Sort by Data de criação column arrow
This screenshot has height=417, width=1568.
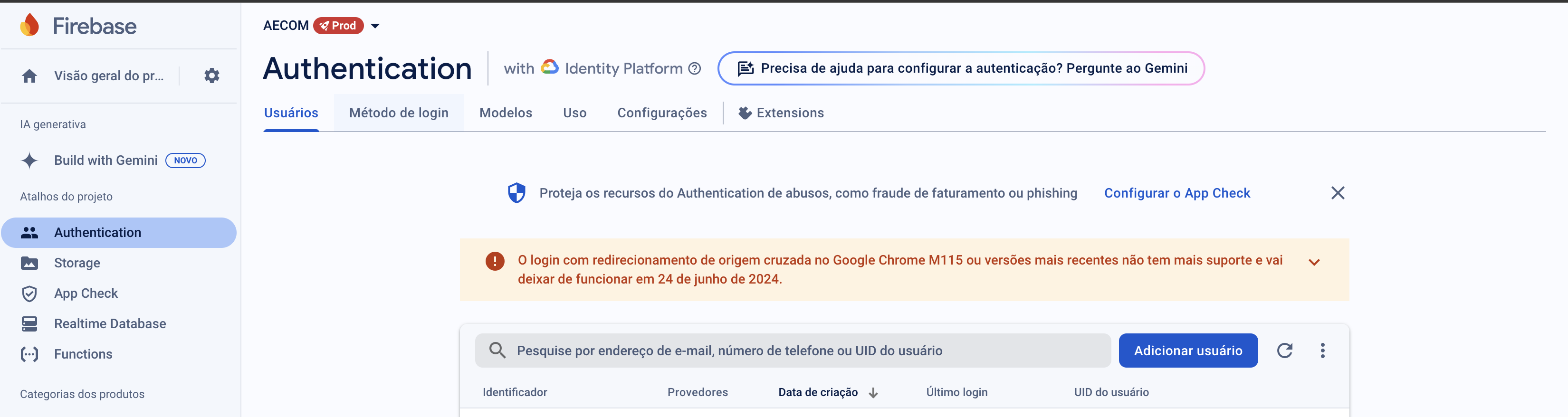tap(873, 393)
